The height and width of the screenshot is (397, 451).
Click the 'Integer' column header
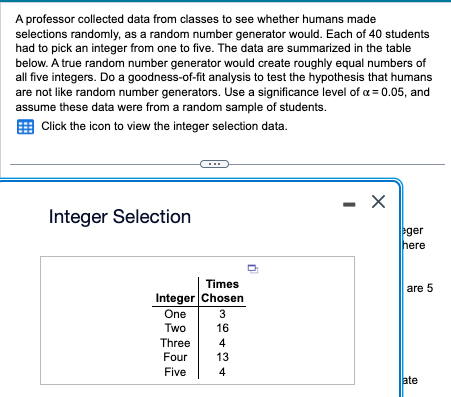(x=175, y=298)
